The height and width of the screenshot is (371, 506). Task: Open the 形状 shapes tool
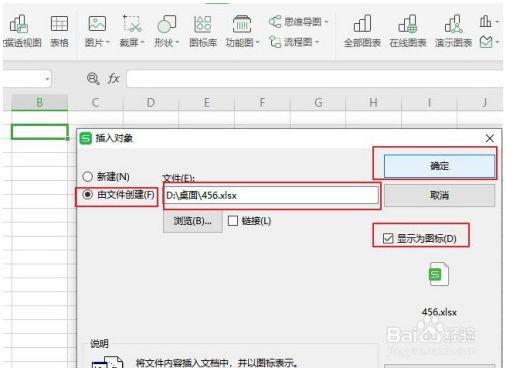[x=166, y=24]
